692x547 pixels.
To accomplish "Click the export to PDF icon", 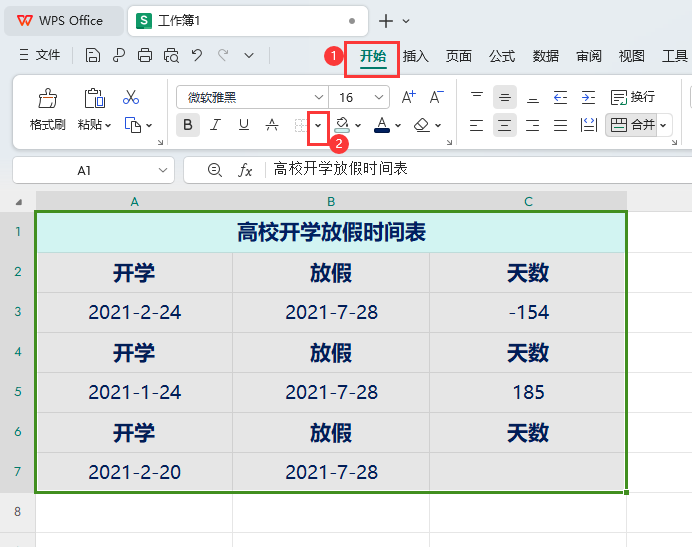I will 119,56.
